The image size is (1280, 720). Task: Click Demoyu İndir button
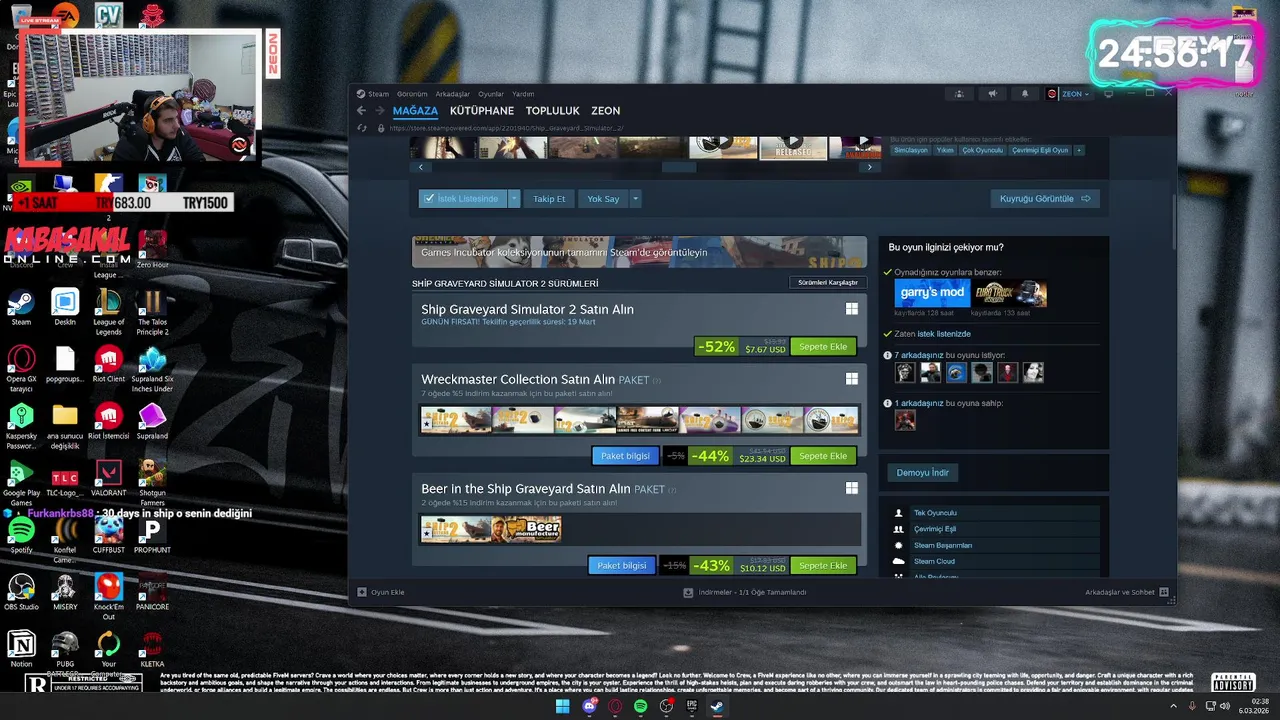click(x=922, y=473)
